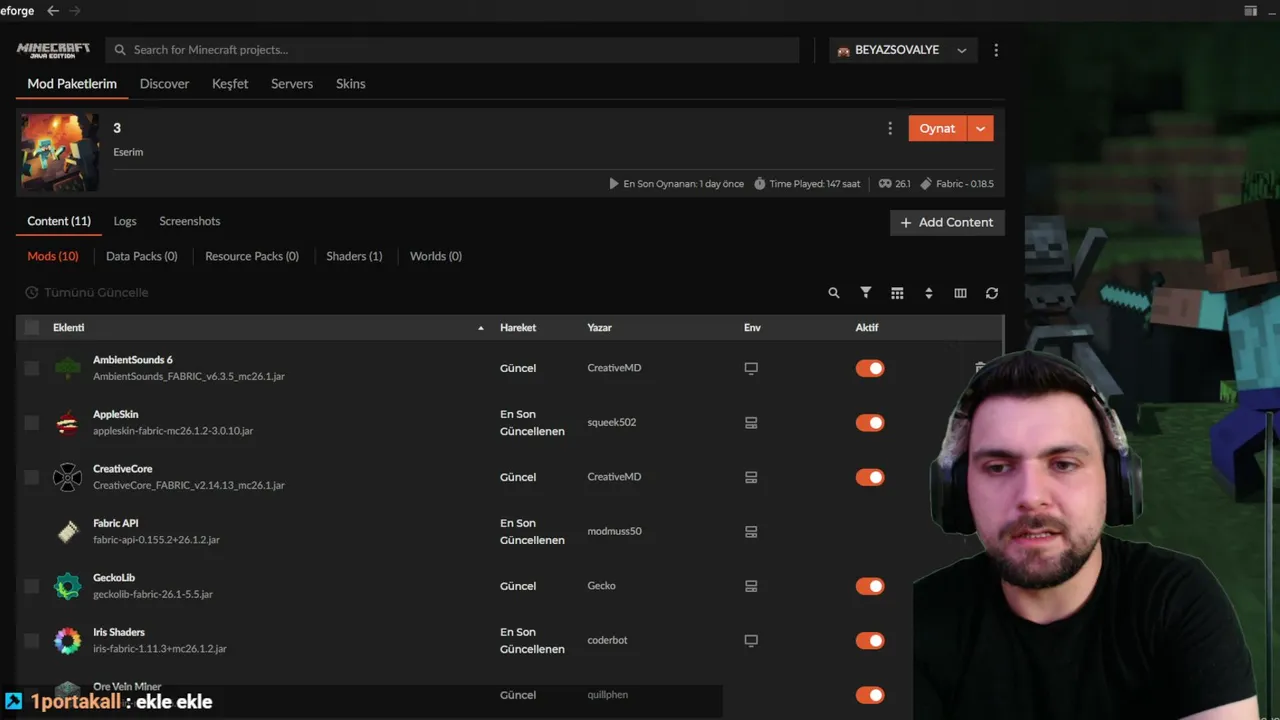Image resolution: width=1280 pixels, height=720 pixels.
Task: Click the forward navigation arrow
Action: tap(75, 11)
